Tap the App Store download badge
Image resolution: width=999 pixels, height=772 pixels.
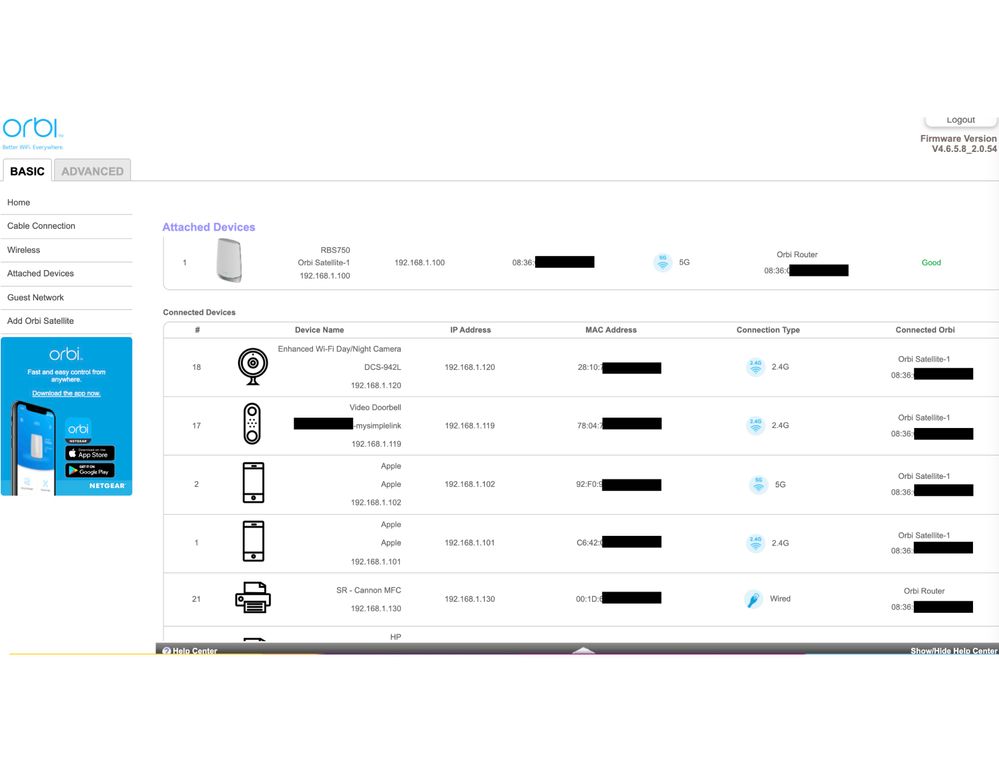[90, 453]
